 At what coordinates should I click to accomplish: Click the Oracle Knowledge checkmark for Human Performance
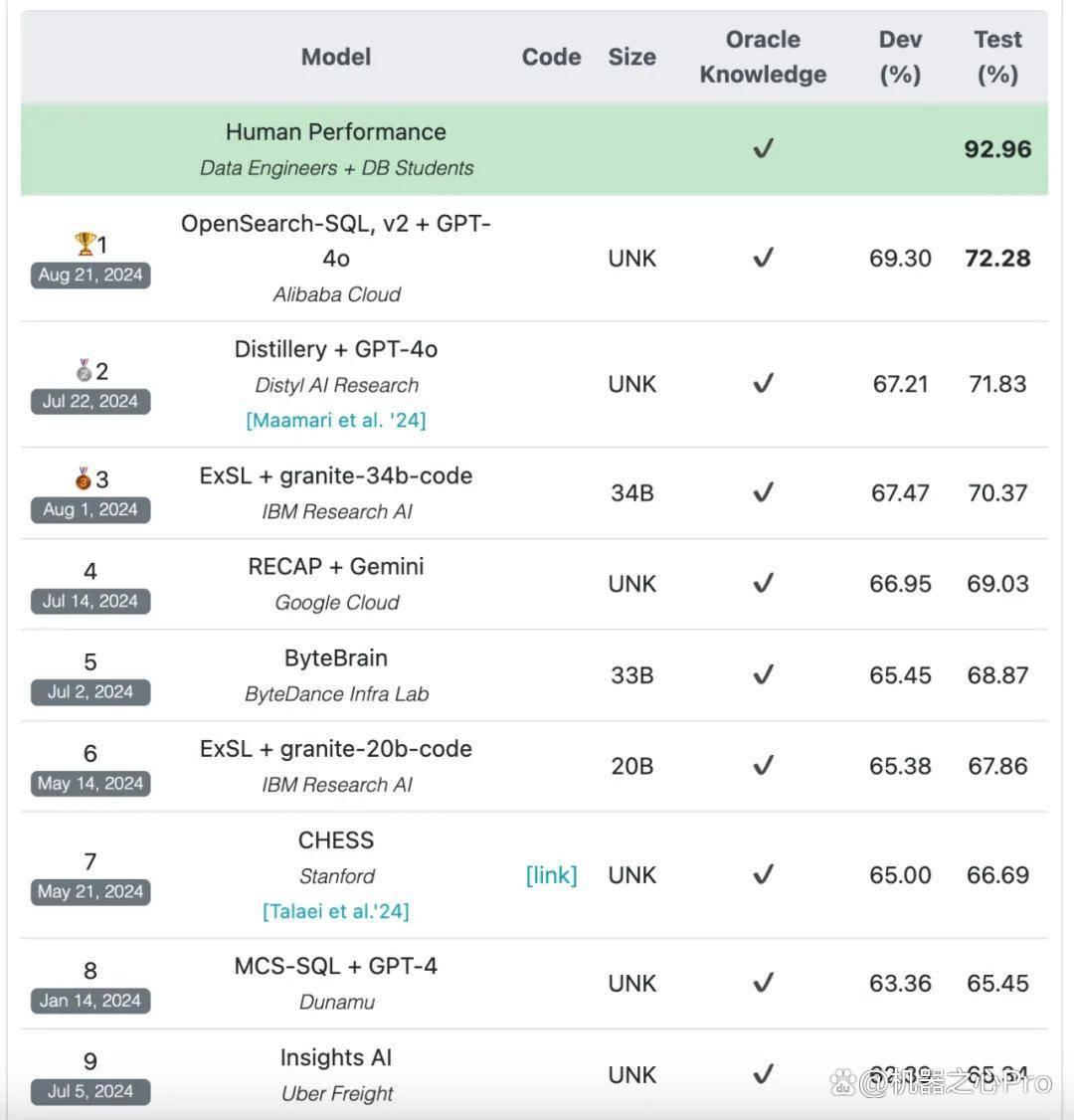point(764,148)
